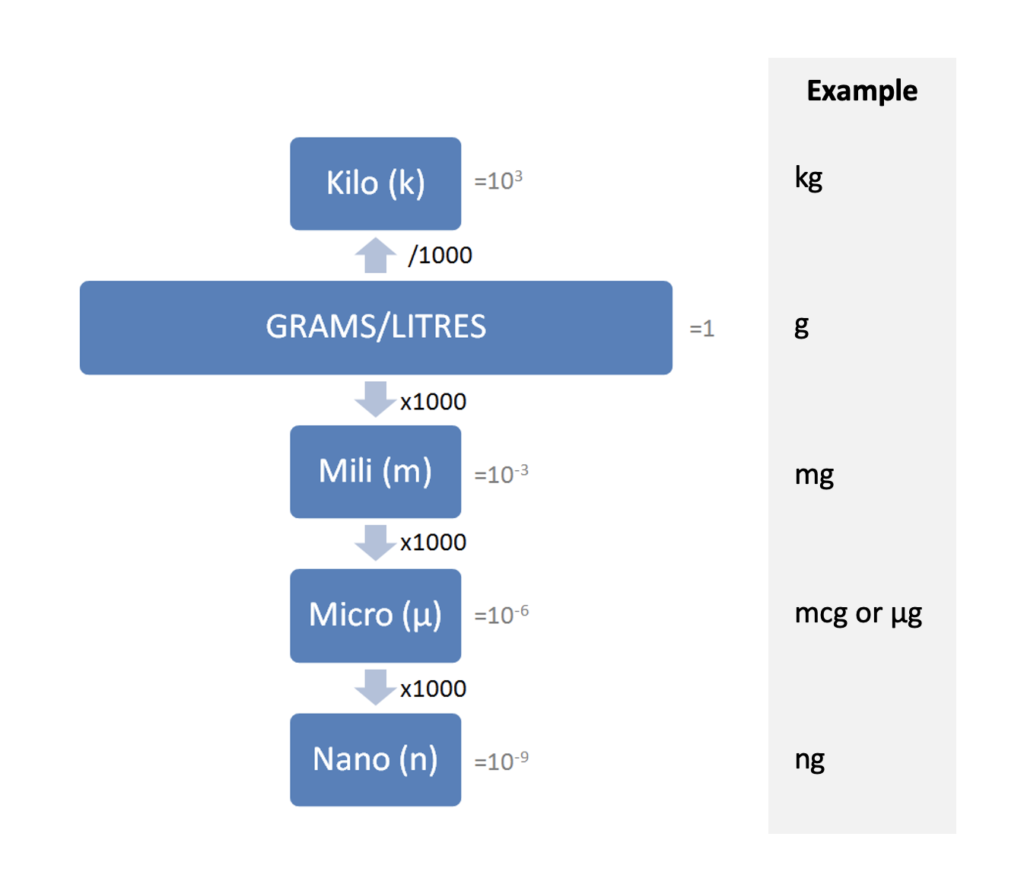Click the =10⁻⁹ label beside Nano

click(x=501, y=761)
